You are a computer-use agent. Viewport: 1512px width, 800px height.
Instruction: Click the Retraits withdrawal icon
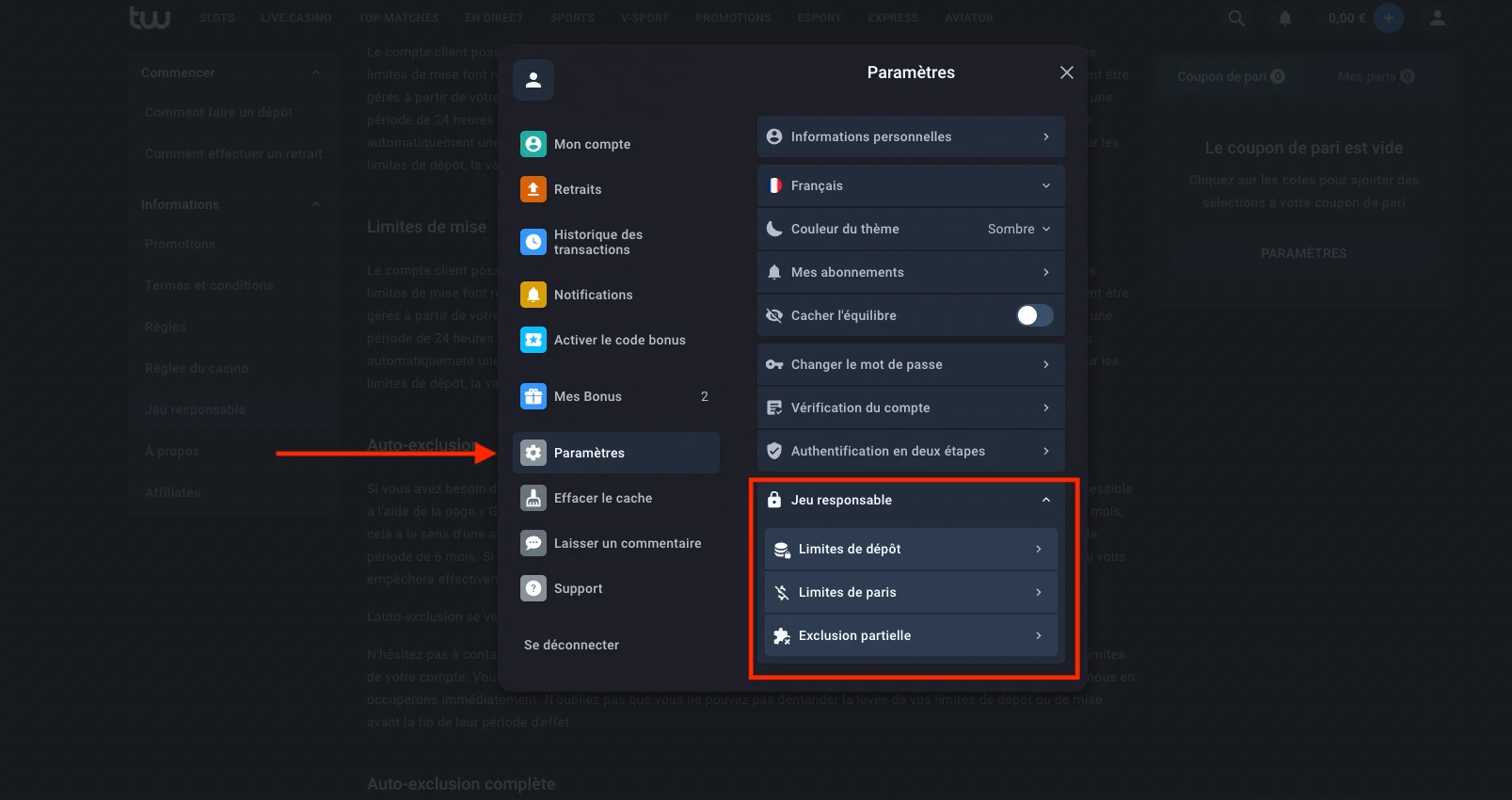coord(533,189)
